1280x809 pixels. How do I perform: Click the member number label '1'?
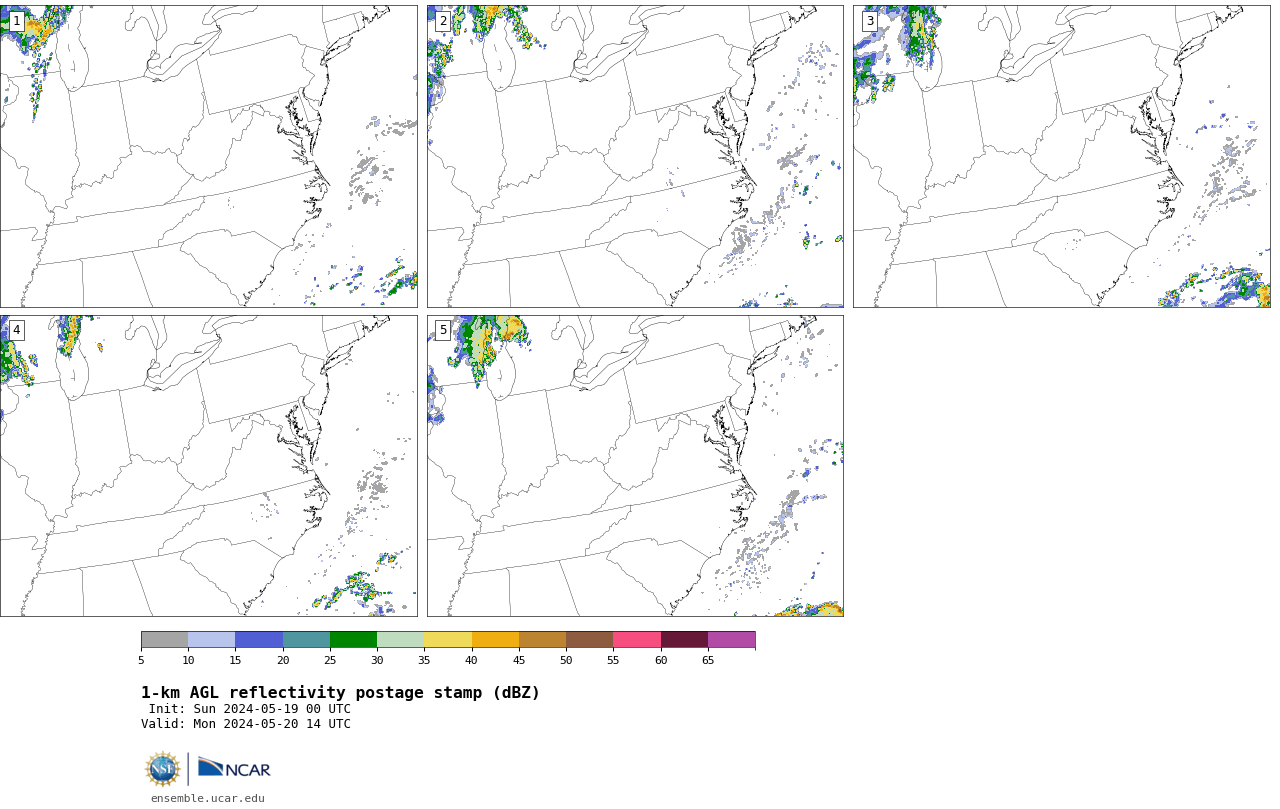tap(16, 21)
